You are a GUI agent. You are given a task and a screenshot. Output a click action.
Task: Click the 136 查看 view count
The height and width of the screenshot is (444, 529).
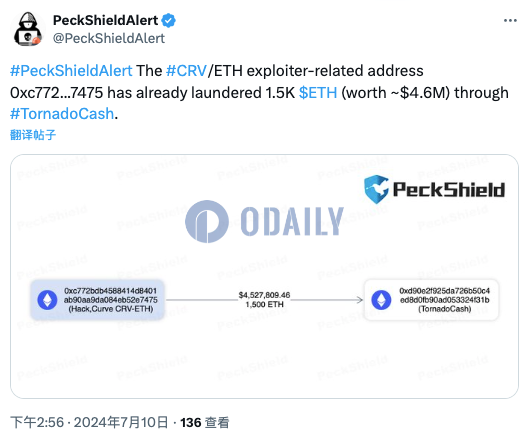coord(205,422)
